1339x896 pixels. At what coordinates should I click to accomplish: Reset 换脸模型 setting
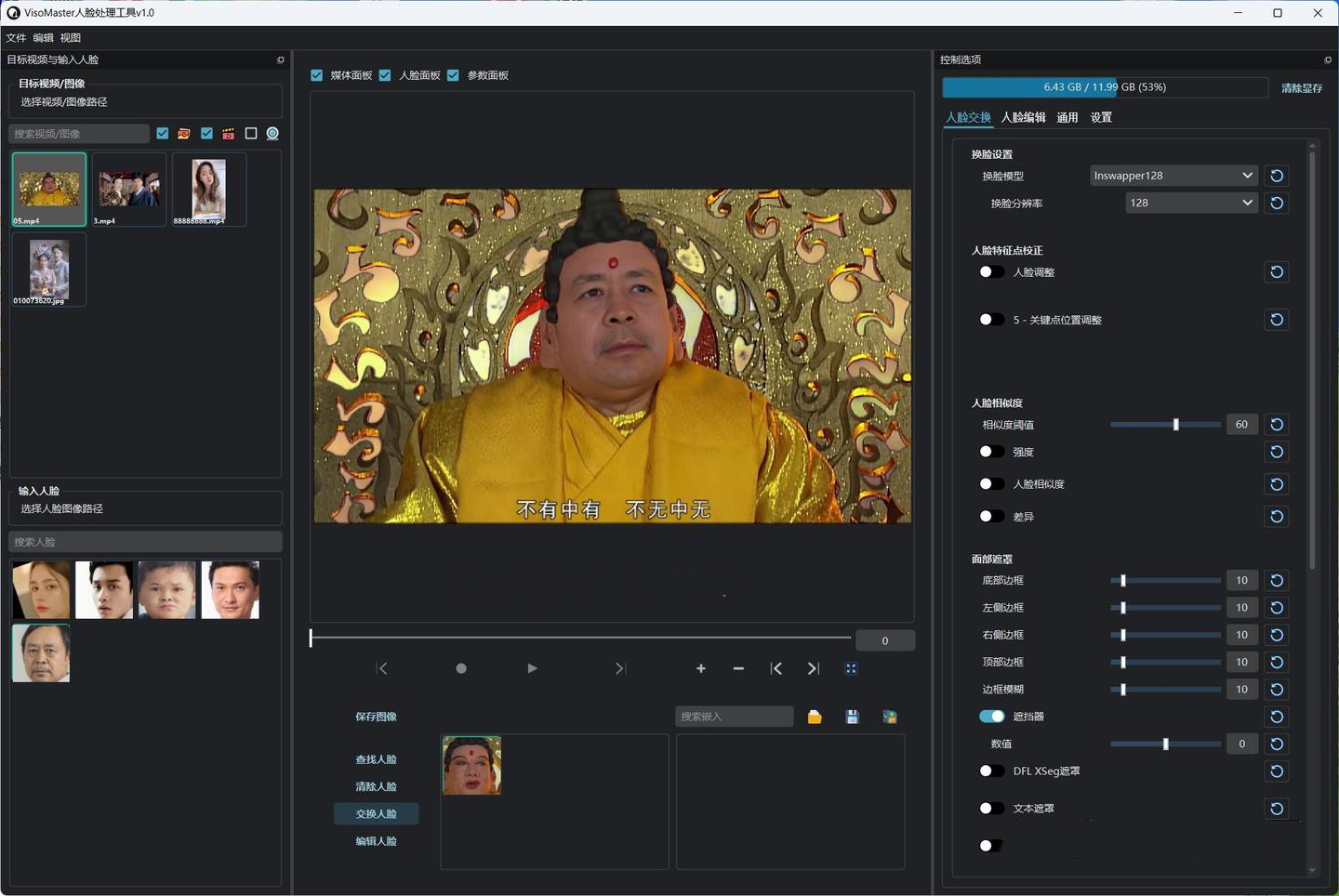(x=1277, y=176)
